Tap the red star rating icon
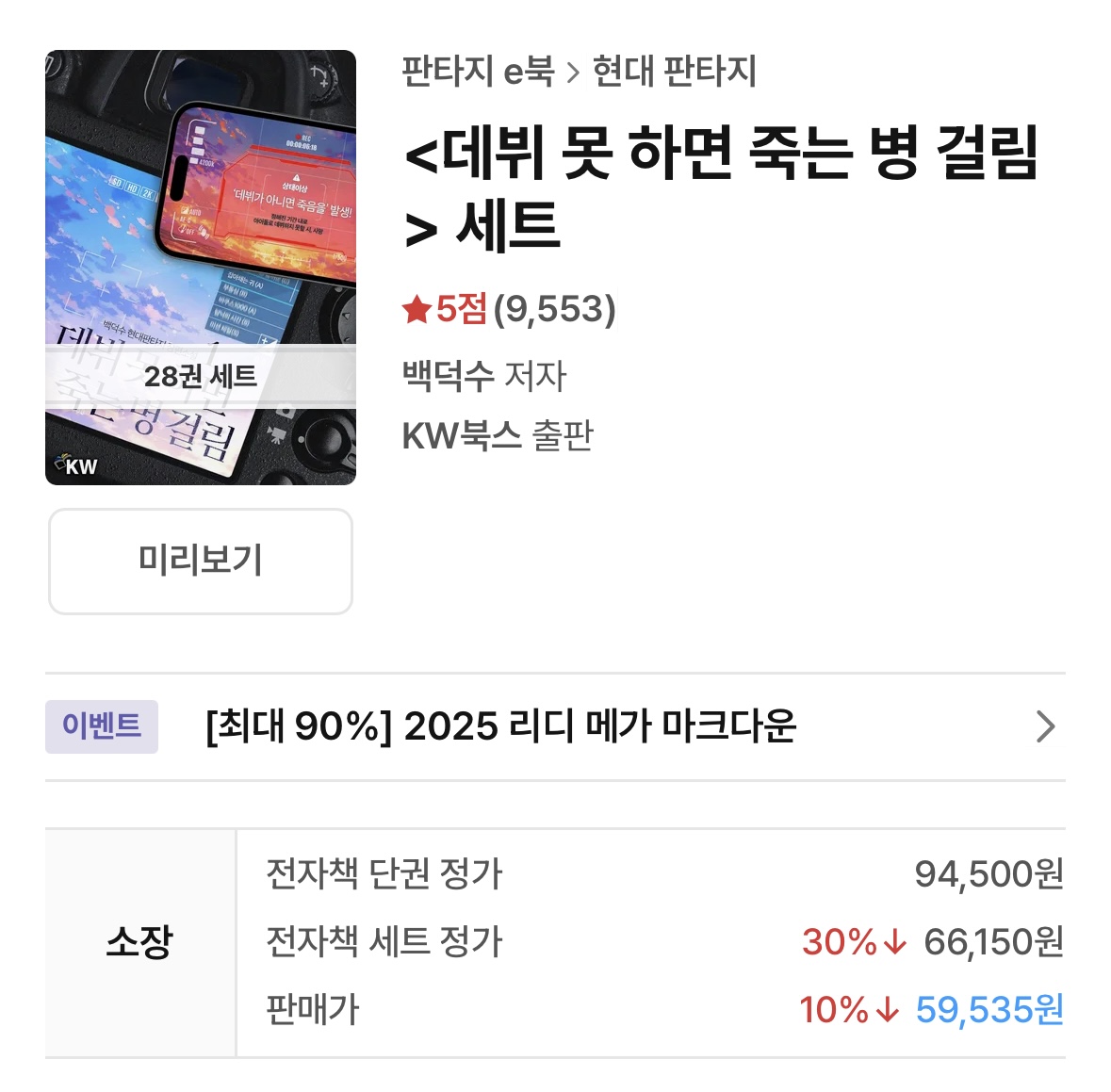 [x=417, y=310]
